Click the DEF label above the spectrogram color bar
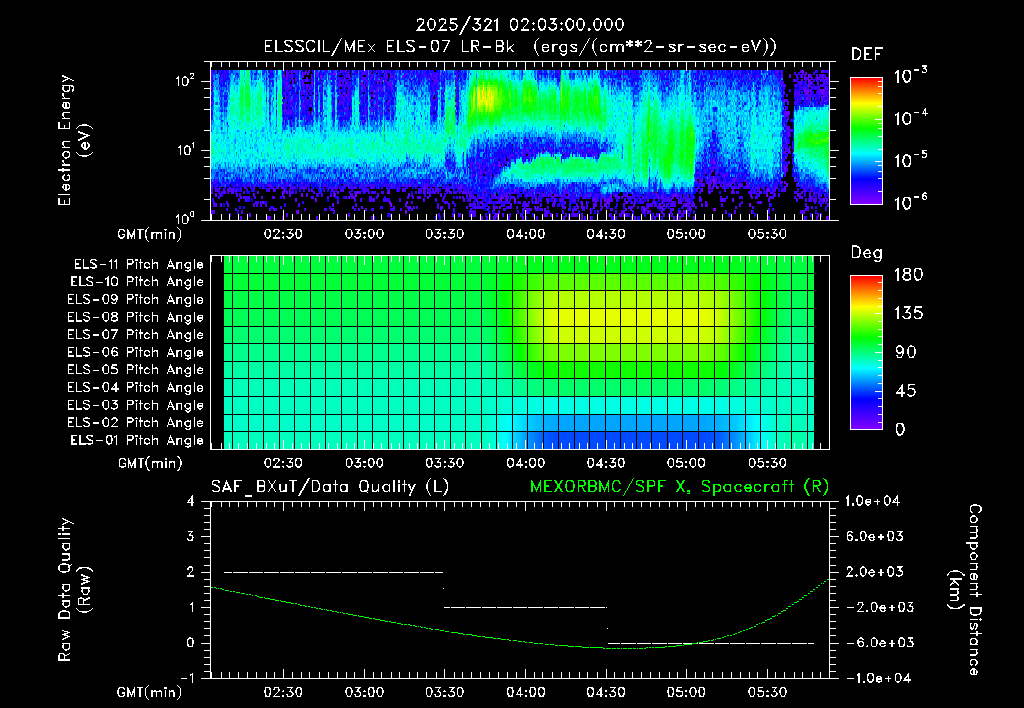The image size is (1024, 708). click(867, 54)
